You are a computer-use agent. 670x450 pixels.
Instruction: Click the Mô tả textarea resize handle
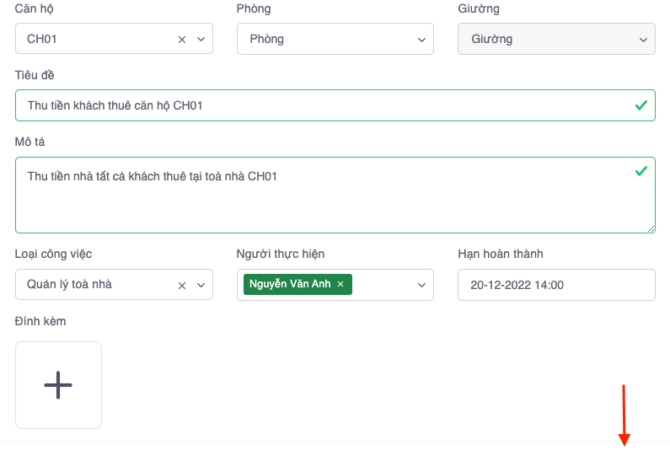651,229
